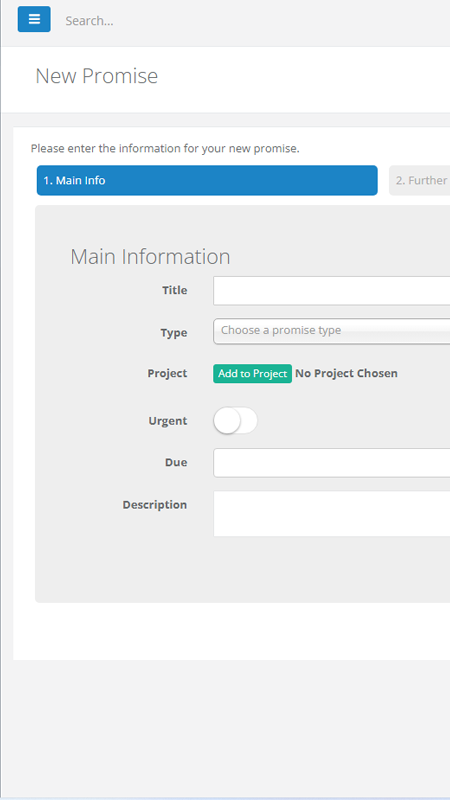Toggle the Urgent switch on
This screenshot has width=450, height=800.
(x=235, y=420)
